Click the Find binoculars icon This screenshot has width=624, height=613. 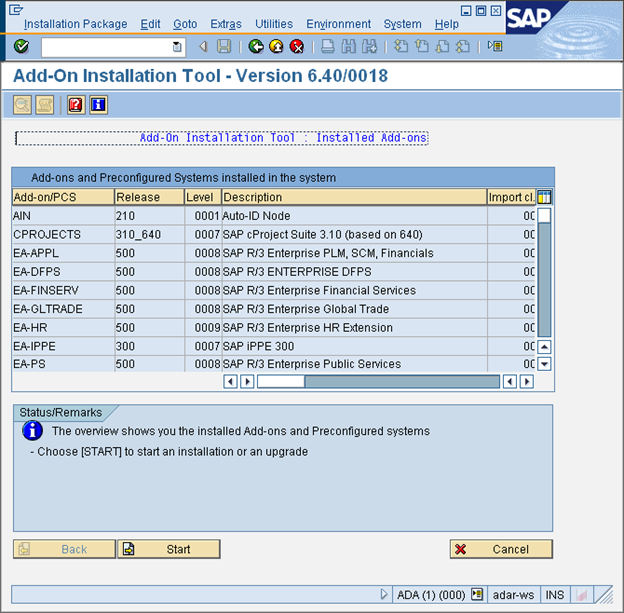click(349, 47)
